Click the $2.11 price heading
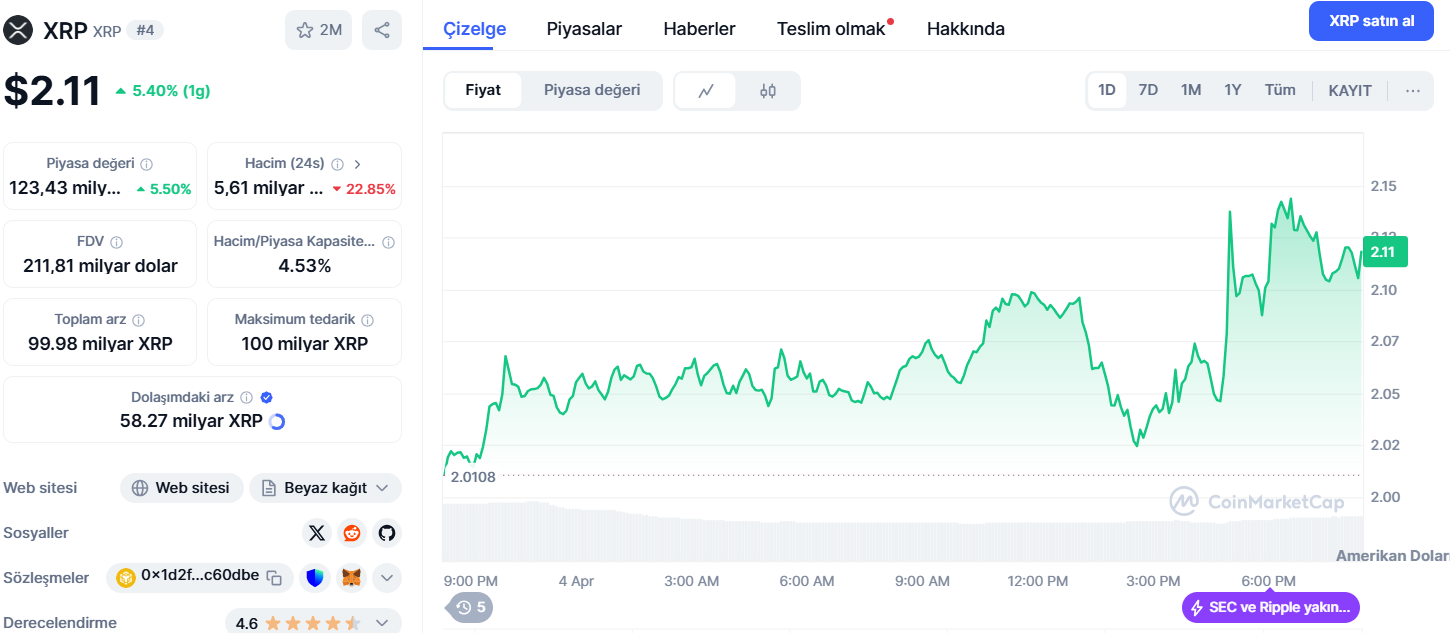Viewport: 1450px width, 633px height. 52,91
